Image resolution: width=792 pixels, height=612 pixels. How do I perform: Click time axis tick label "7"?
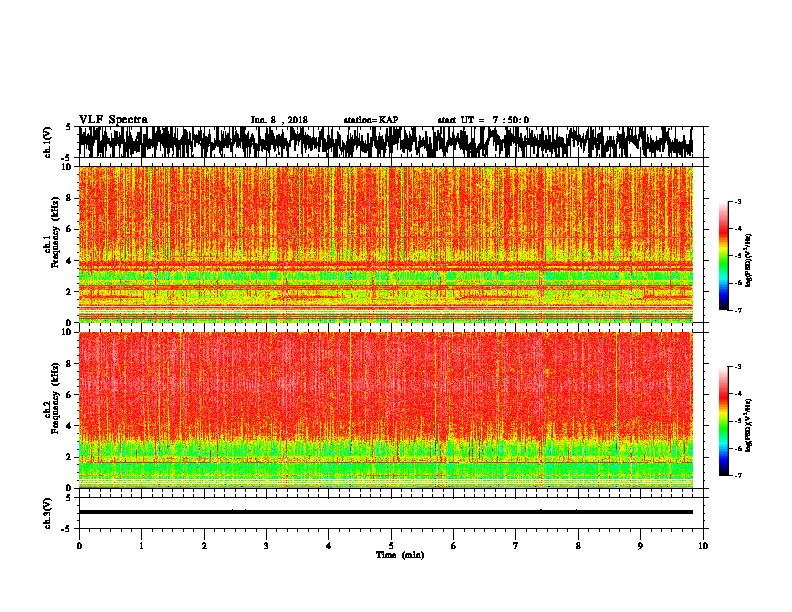click(516, 546)
